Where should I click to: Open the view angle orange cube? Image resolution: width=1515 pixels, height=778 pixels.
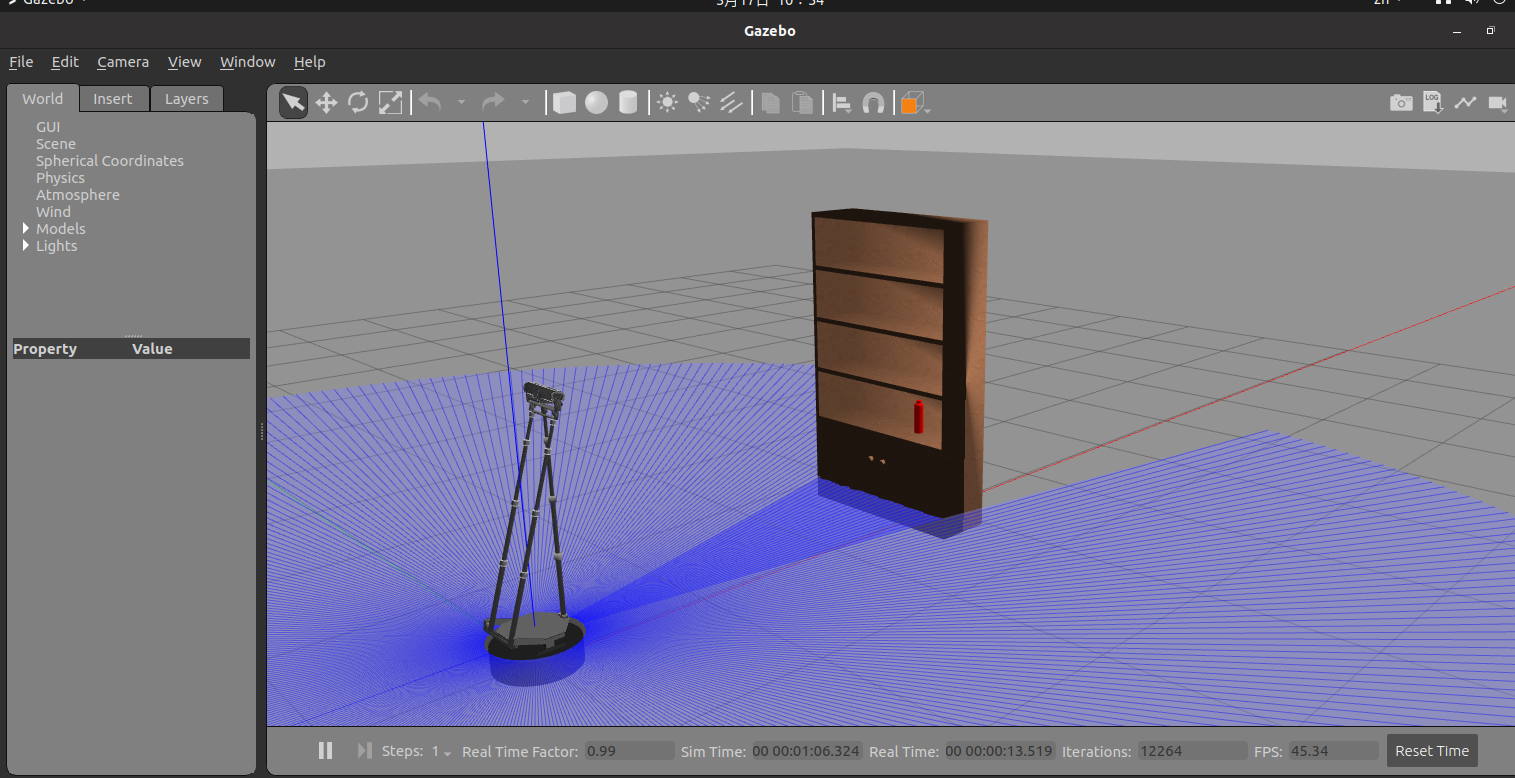click(911, 102)
